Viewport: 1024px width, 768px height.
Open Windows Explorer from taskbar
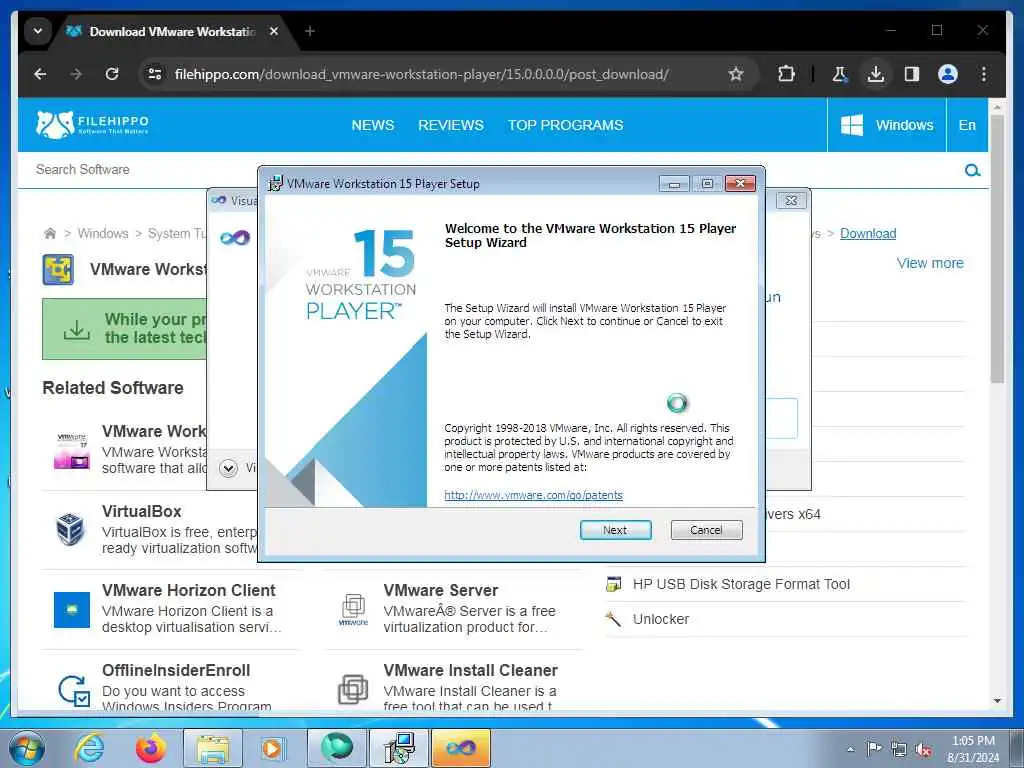pyautogui.click(x=213, y=748)
